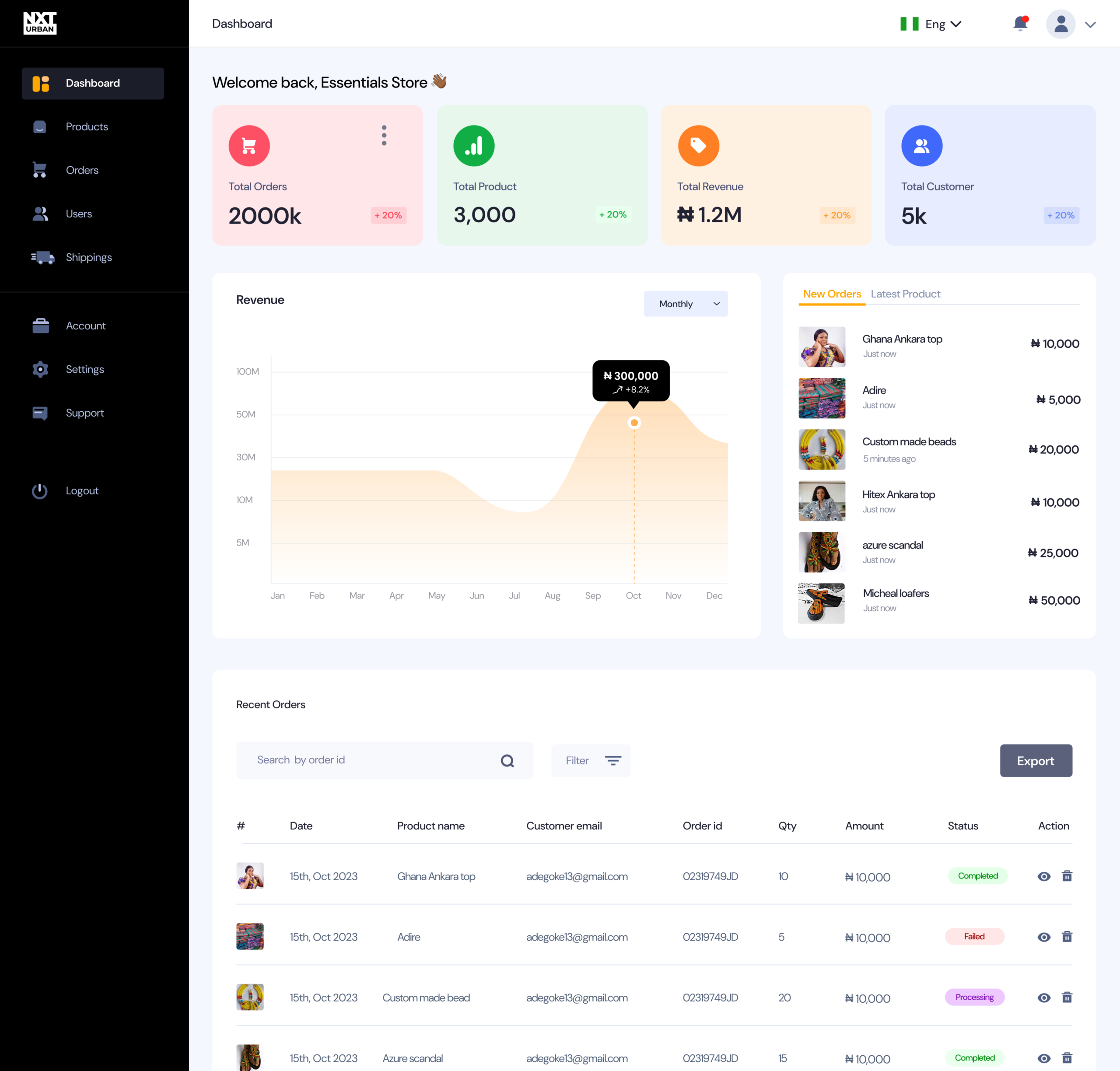1120x1071 pixels.
Task: Click the Logout power icon
Action: coord(40,491)
